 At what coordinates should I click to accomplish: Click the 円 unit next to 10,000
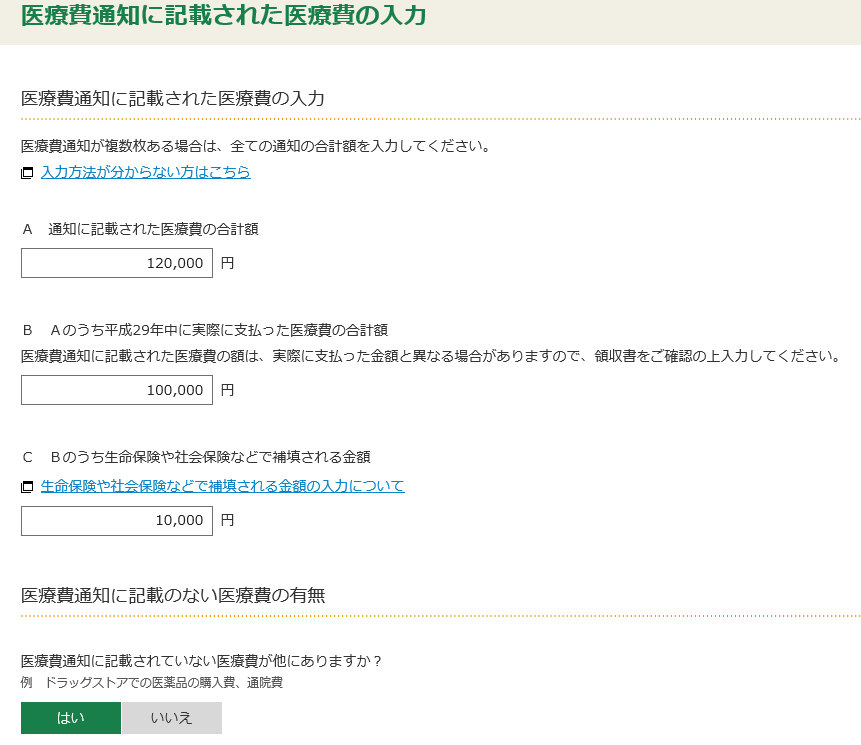227,520
